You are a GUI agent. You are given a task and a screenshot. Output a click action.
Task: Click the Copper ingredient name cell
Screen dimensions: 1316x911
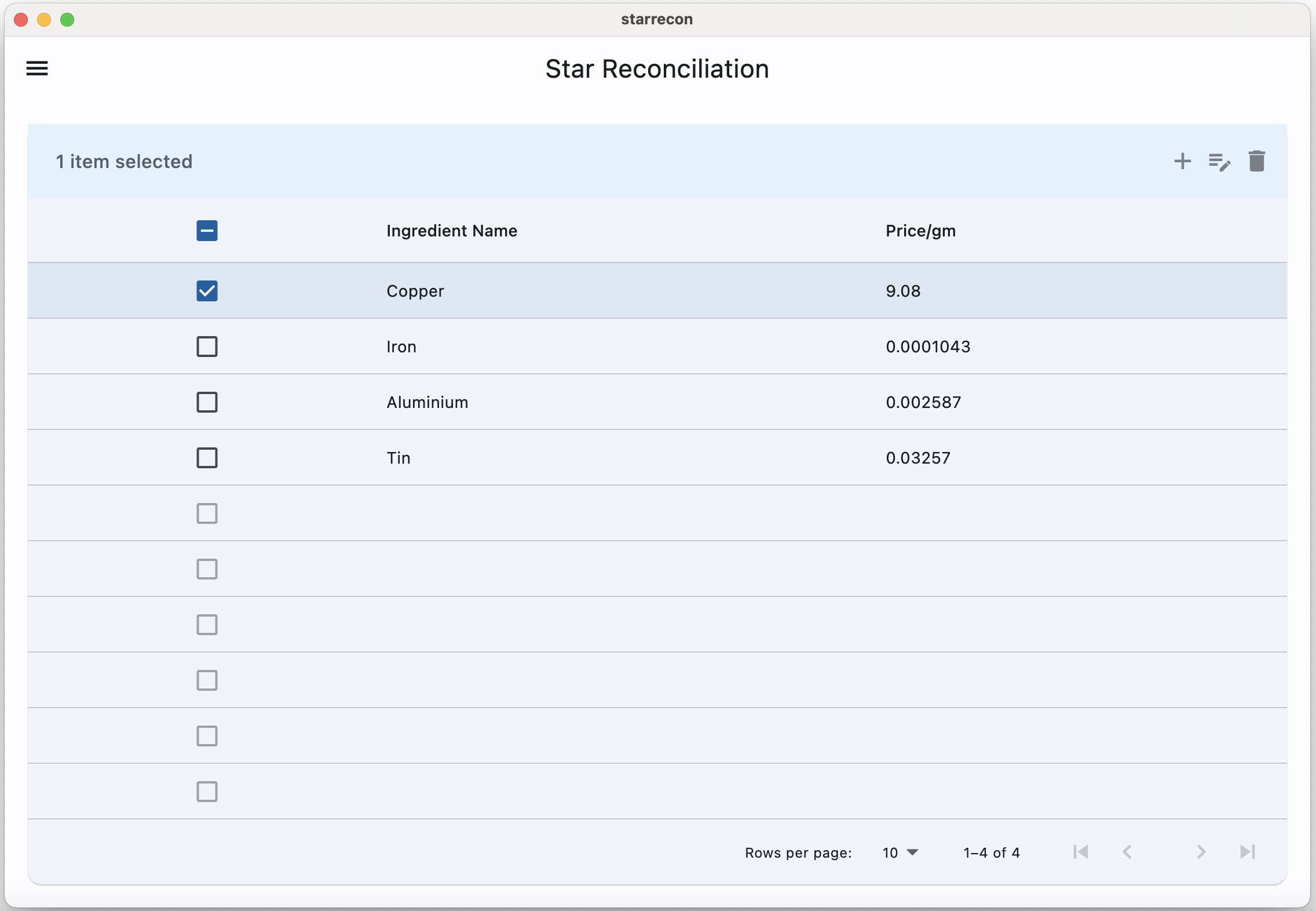pyautogui.click(x=415, y=291)
